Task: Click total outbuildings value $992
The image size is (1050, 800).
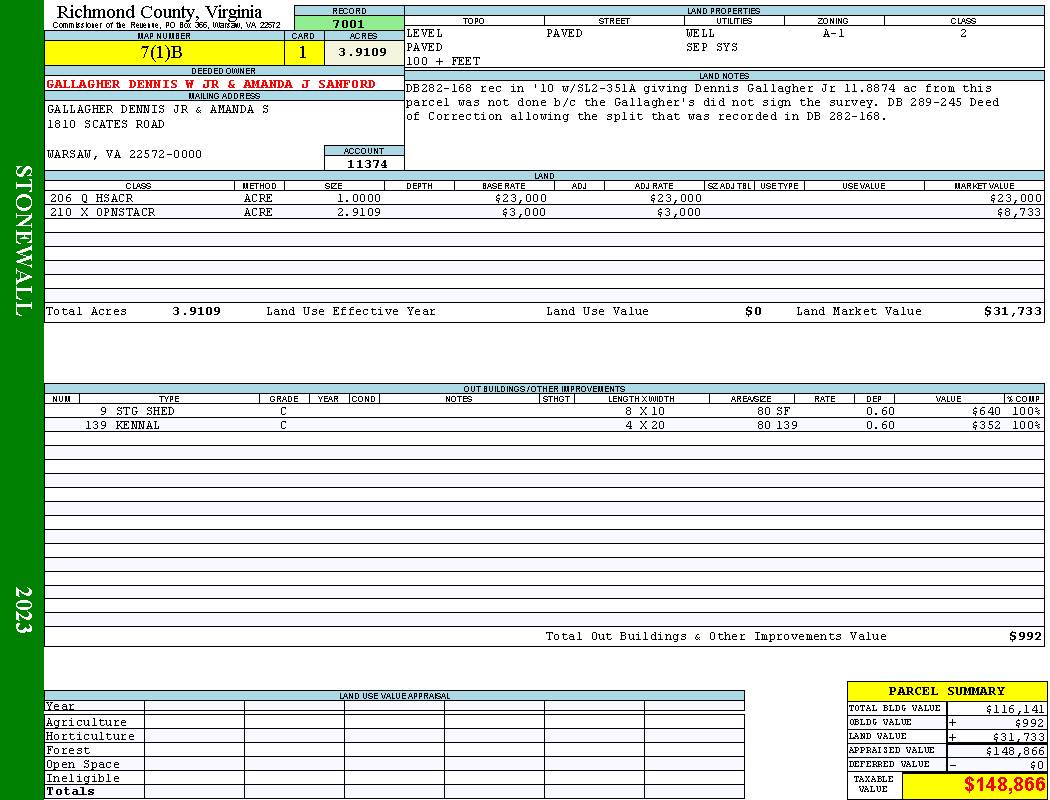Action: tap(1025, 636)
